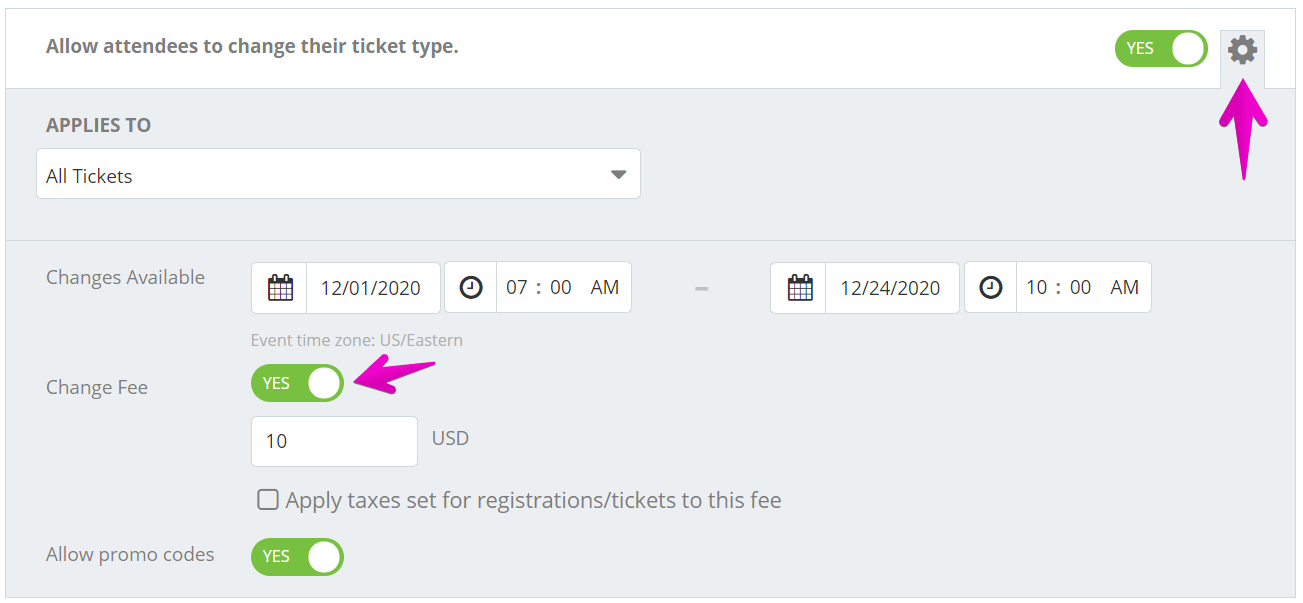The width and height of the screenshot is (1303, 603).
Task: Turn off the Allow promo codes toggle
Action: point(297,557)
